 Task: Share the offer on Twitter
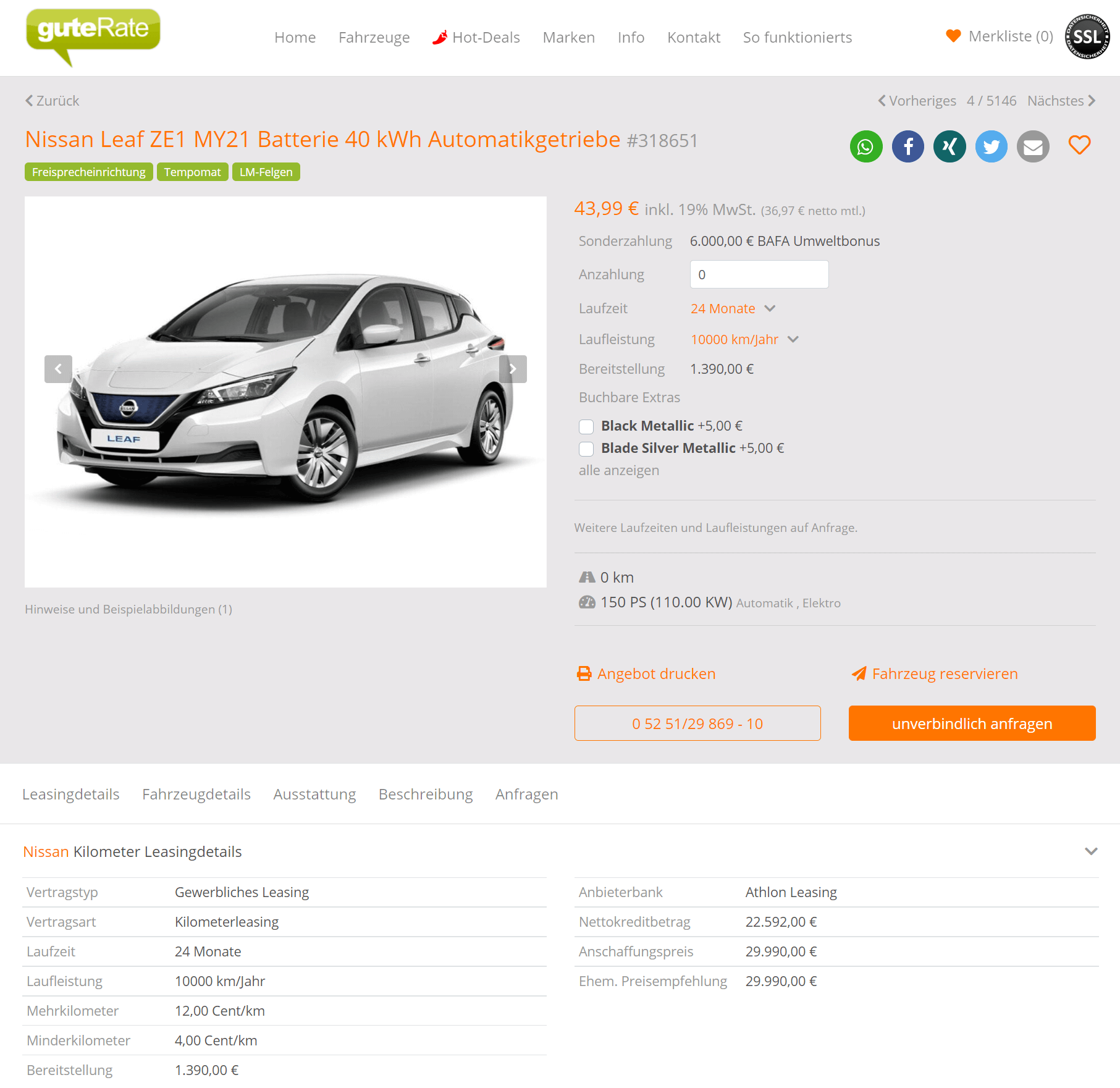(x=992, y=146)
